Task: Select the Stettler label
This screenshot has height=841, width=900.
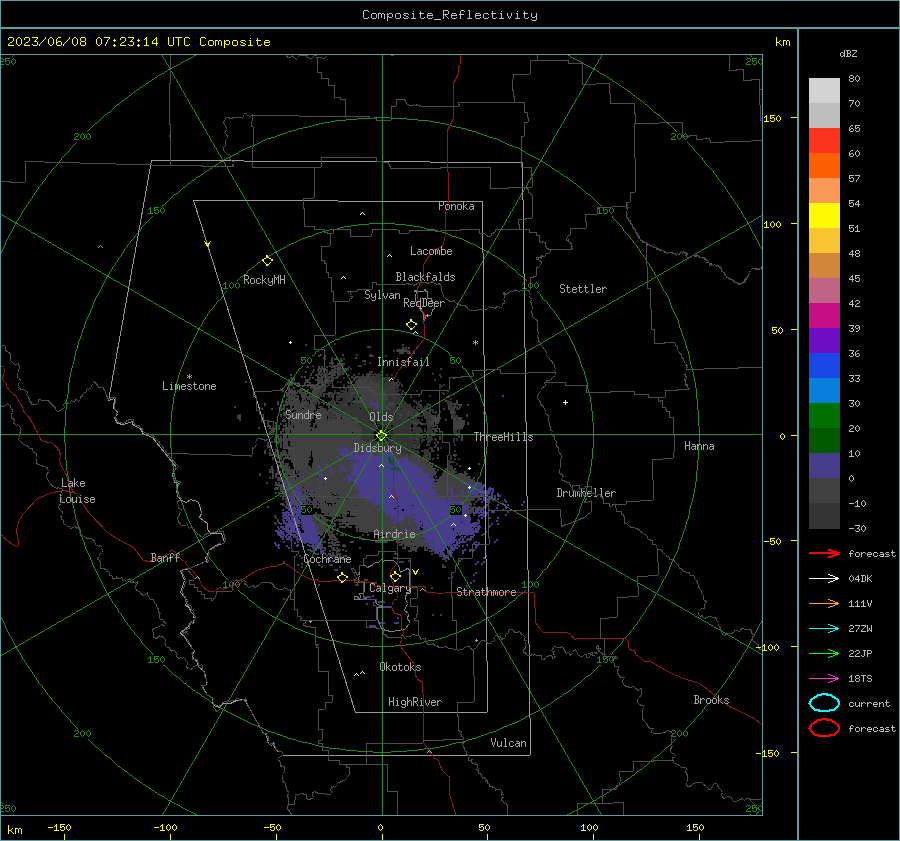Action: coord(583,289)
